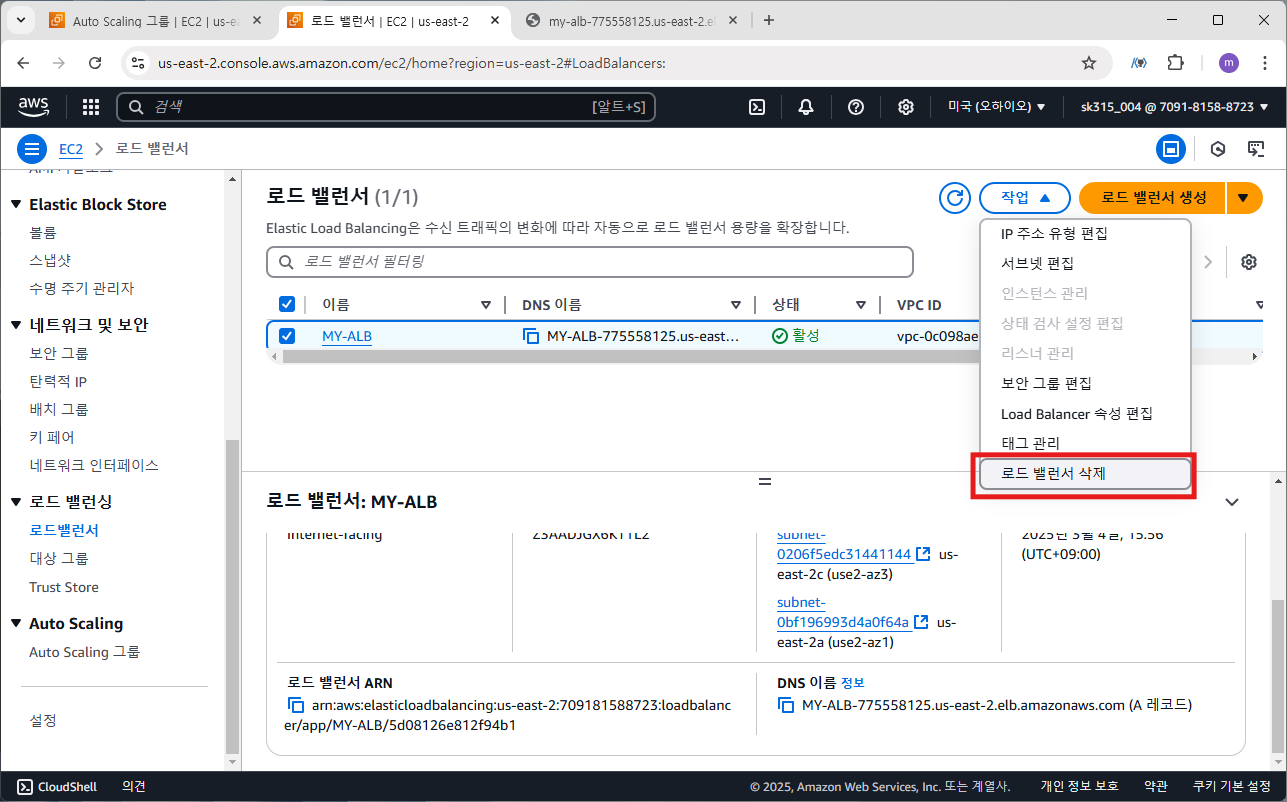Toggle the hamburger navigation menu
Image resolution: width=1287 pixels, height=802 pixels.
pos(32,149)
